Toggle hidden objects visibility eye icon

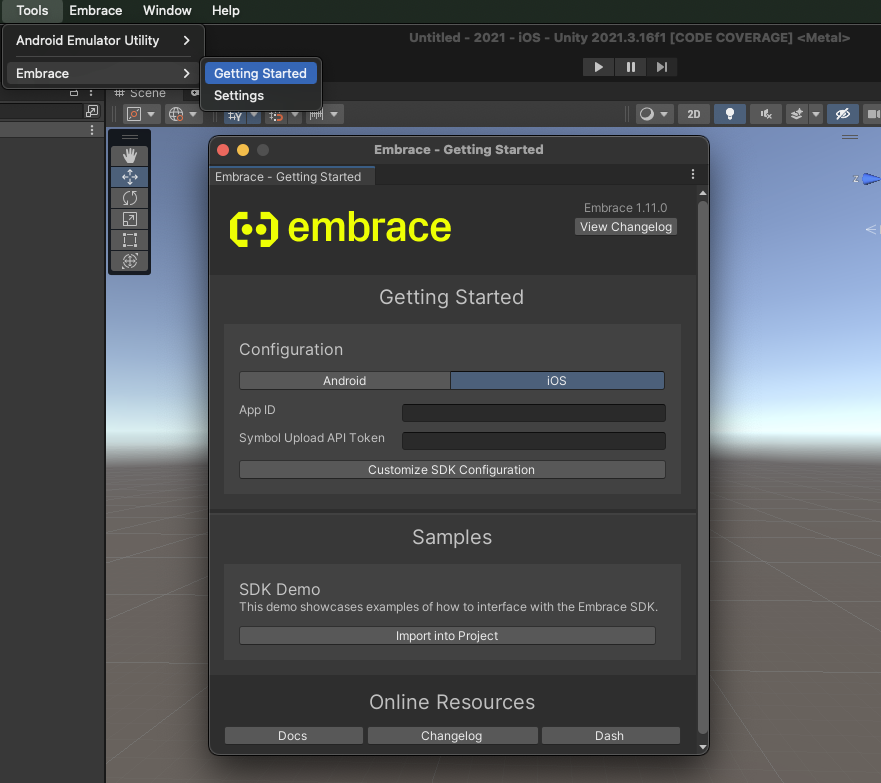[843, 115]
